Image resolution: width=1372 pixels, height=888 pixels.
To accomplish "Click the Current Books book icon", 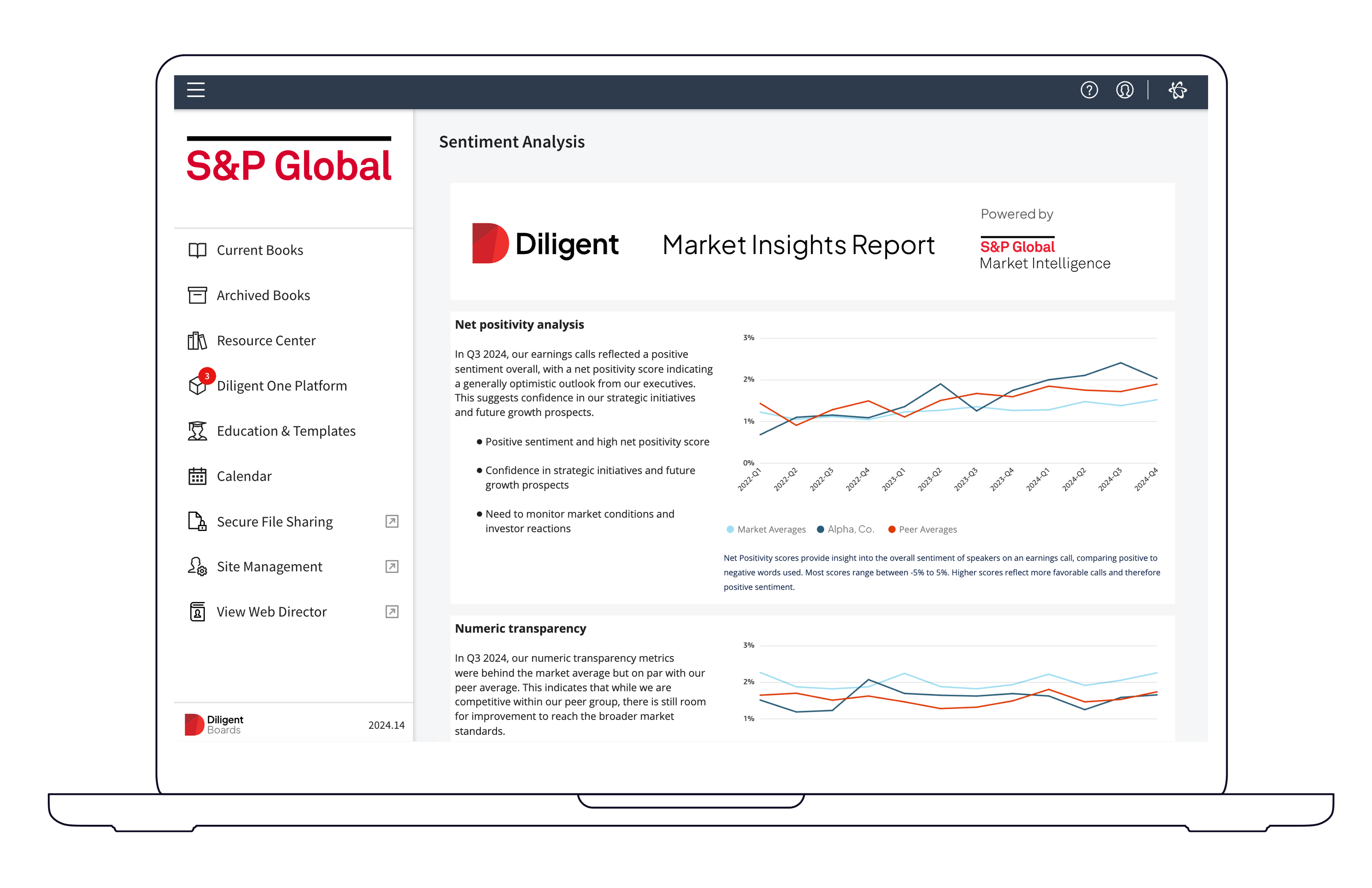I will 197,250.
